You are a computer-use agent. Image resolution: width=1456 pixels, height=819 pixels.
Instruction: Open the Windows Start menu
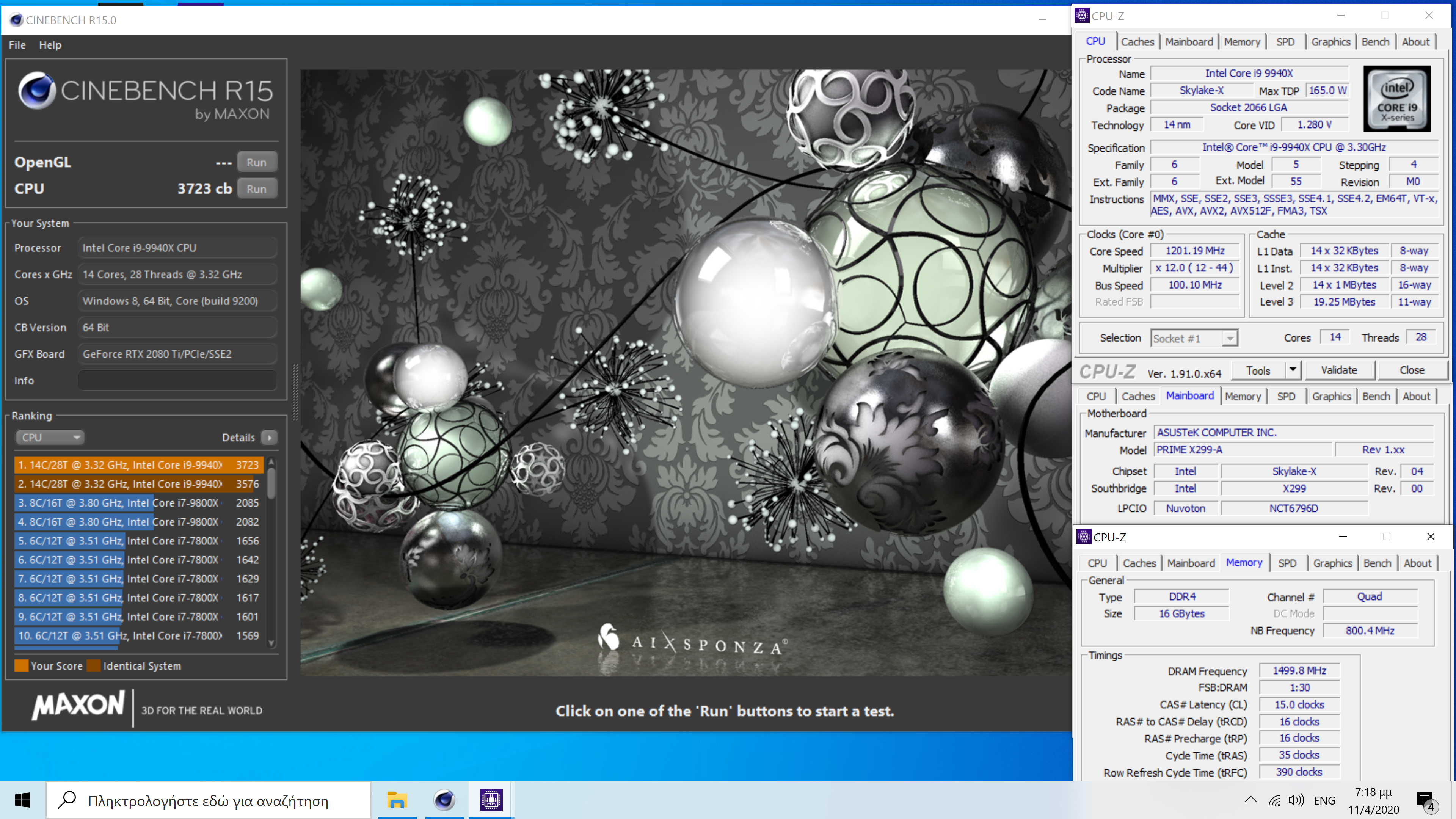point(23,800)
